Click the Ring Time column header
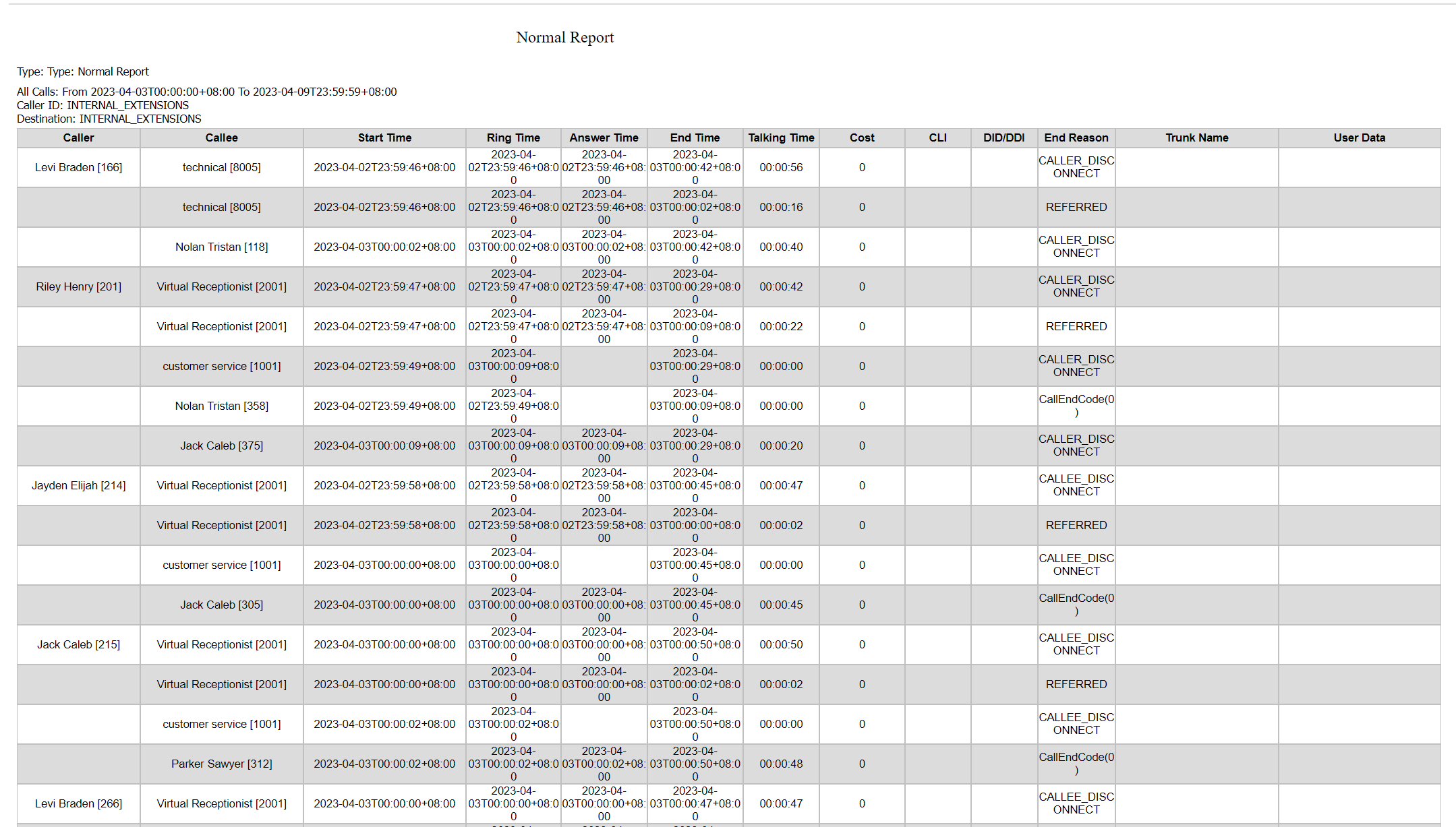Image resolution: width=1456 pixels, height=827 pixels. click(513, 137)
